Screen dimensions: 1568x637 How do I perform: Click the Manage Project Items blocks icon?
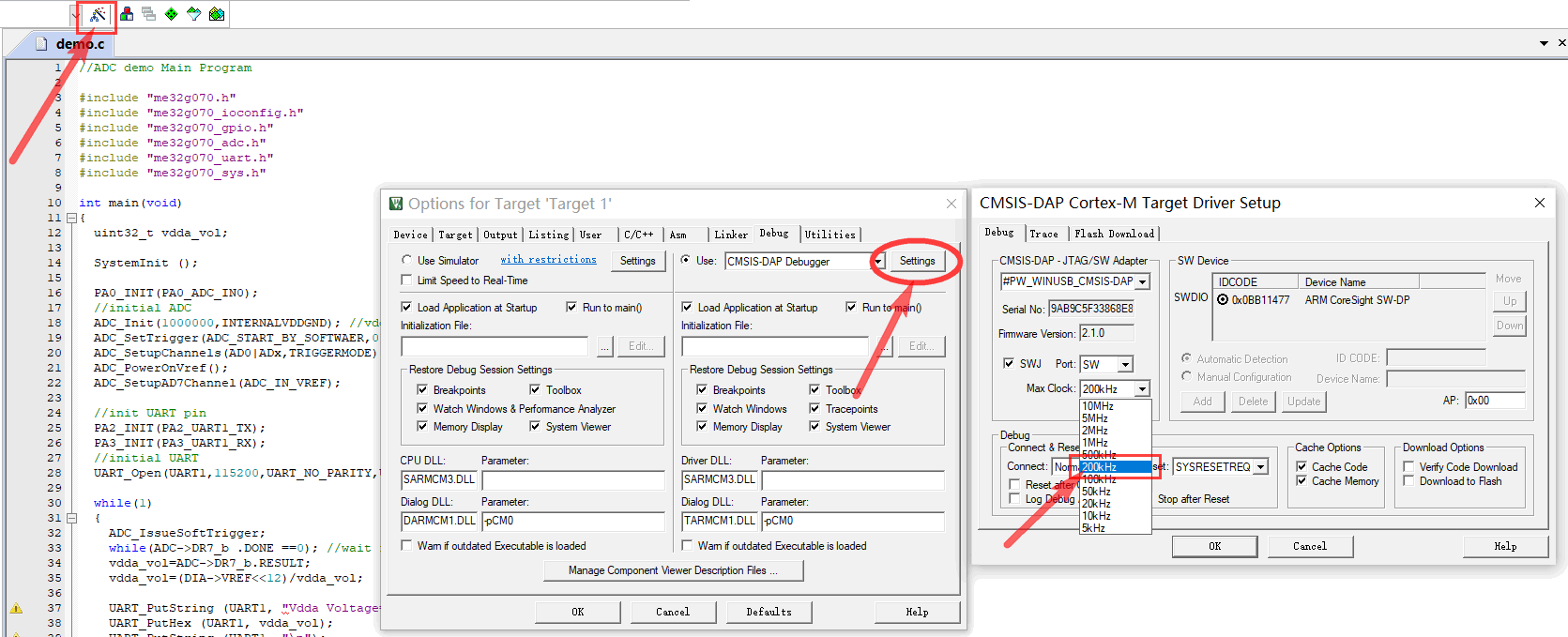coord(127,14)
